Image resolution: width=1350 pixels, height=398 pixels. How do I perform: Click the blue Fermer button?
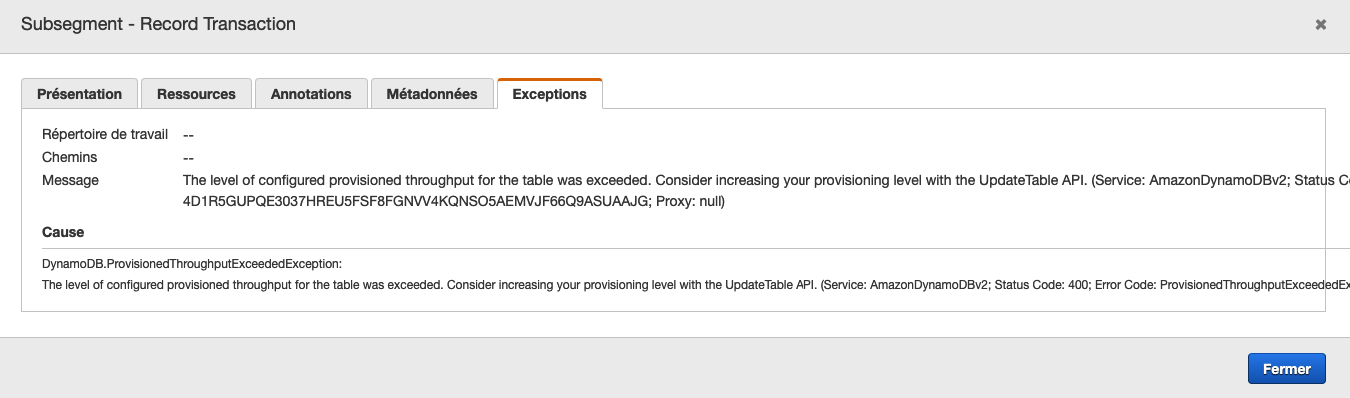(x=1287, y=368)
